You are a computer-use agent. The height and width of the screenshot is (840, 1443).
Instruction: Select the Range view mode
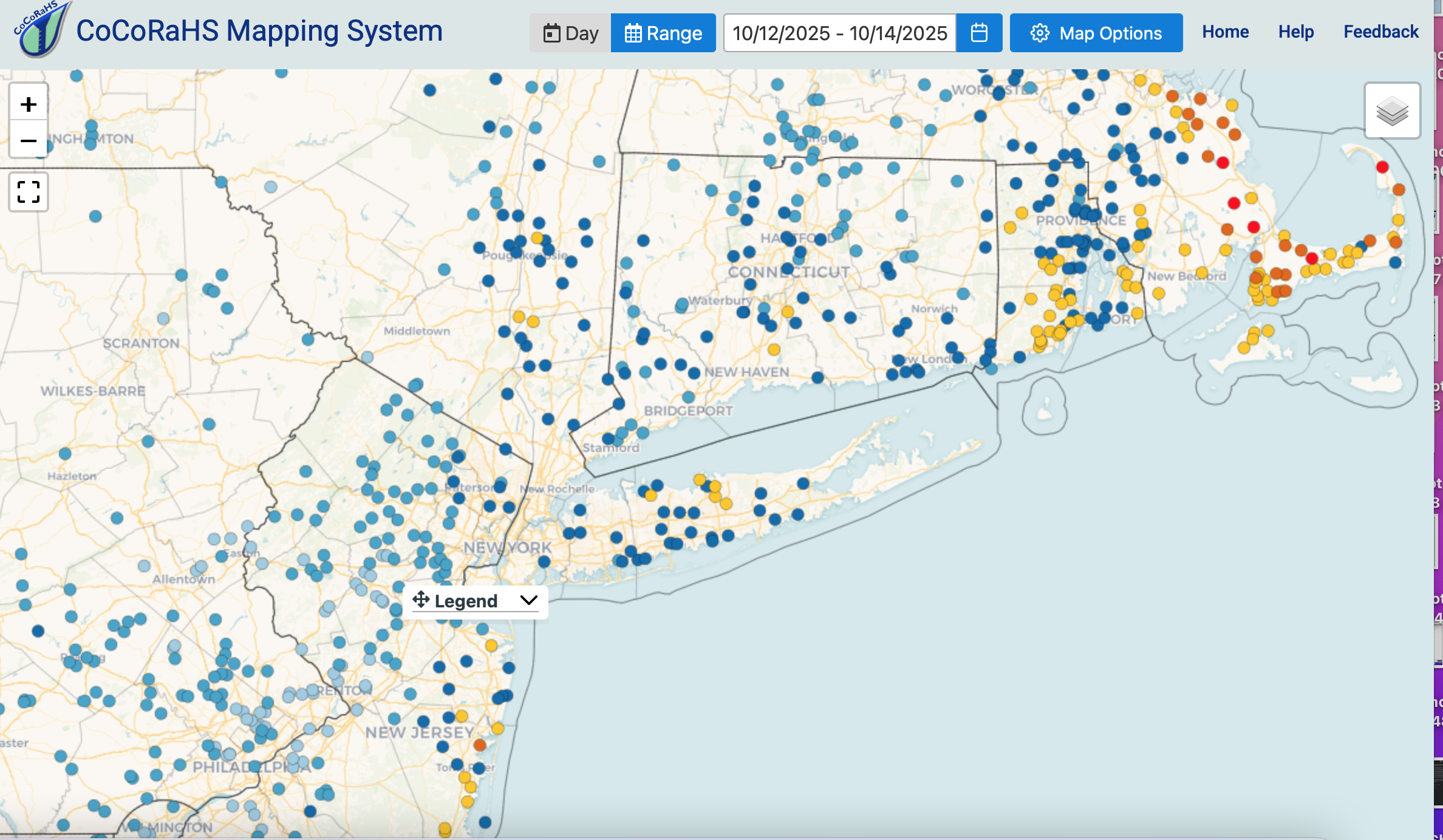click(663, 33)
